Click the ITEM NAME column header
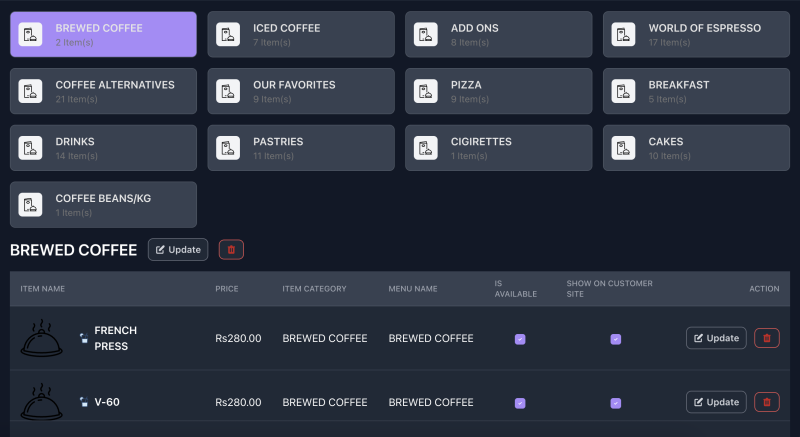The height and width of the screenshot is (437, 800). [42, 289]
